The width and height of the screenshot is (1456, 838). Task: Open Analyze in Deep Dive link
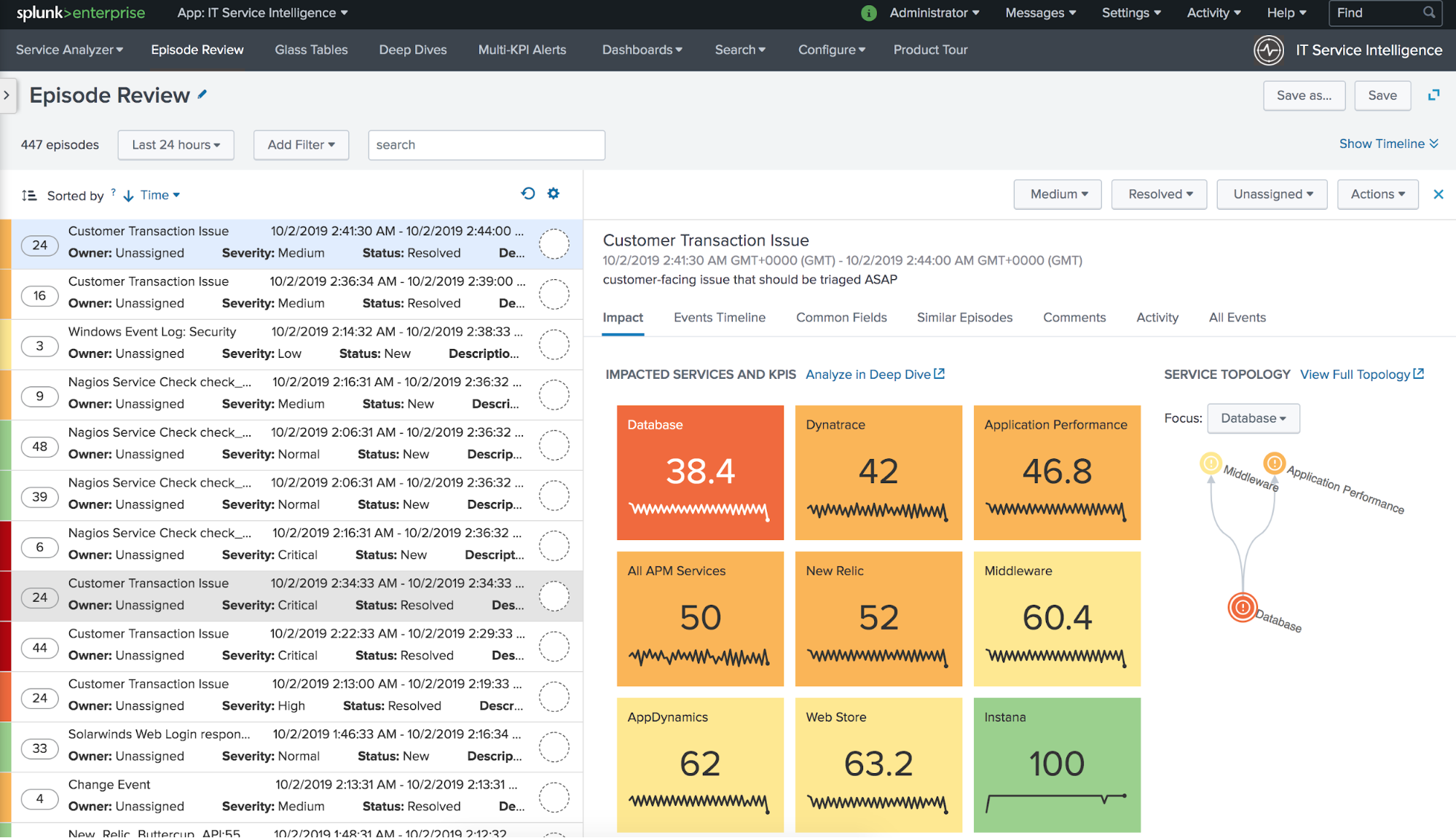(x=875, y=375)
